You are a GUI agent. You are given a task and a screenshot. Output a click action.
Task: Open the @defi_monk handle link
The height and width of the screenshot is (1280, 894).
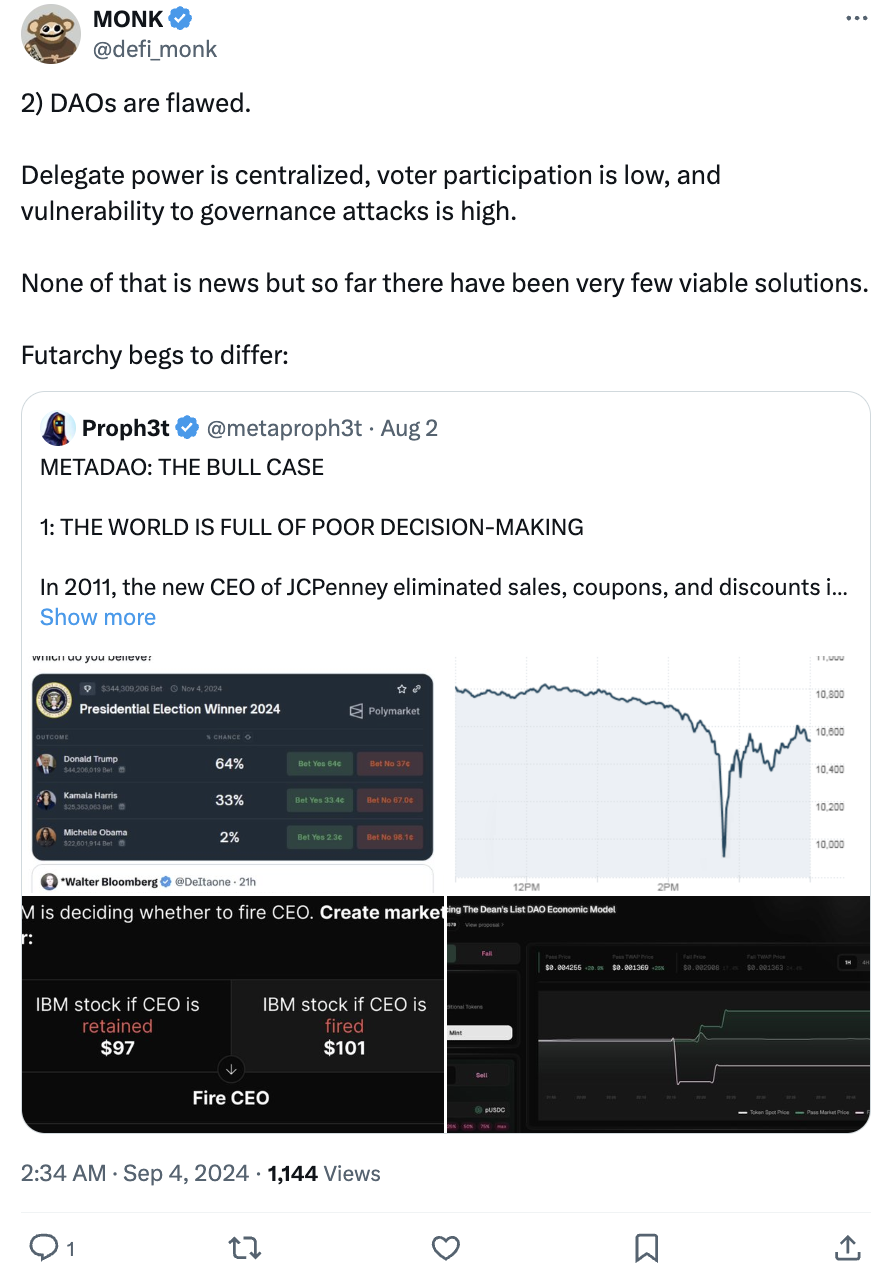(x=155, y=49)
